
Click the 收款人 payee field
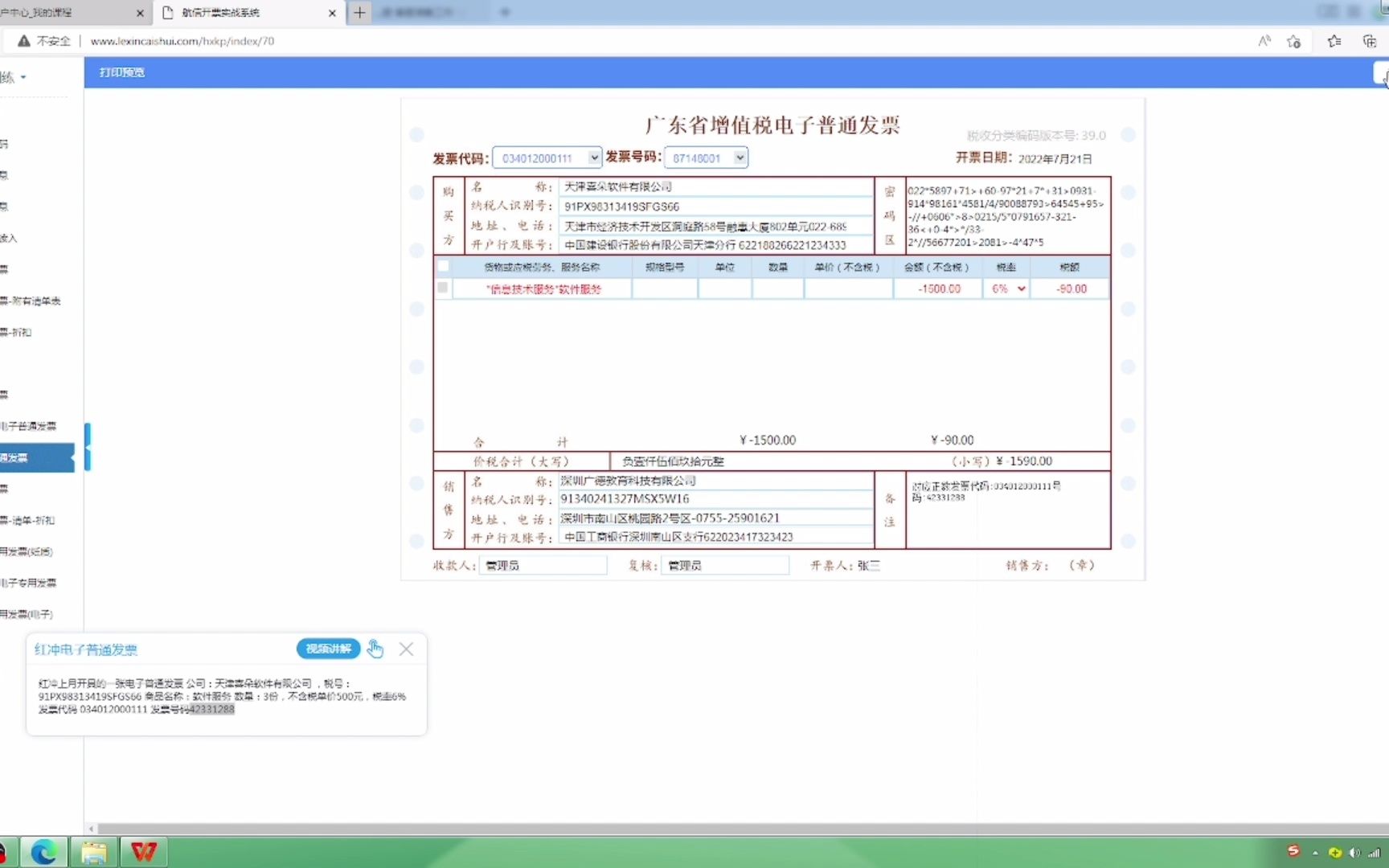point(543,566)
